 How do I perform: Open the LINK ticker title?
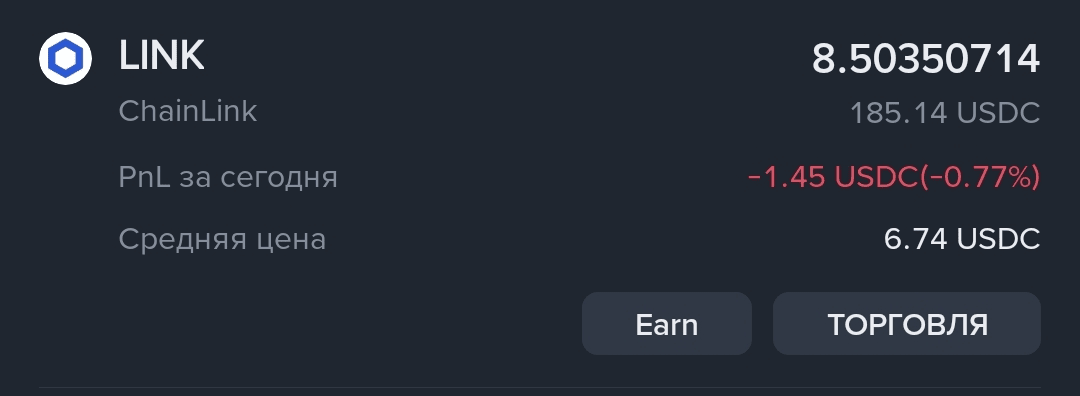[162, 56]
